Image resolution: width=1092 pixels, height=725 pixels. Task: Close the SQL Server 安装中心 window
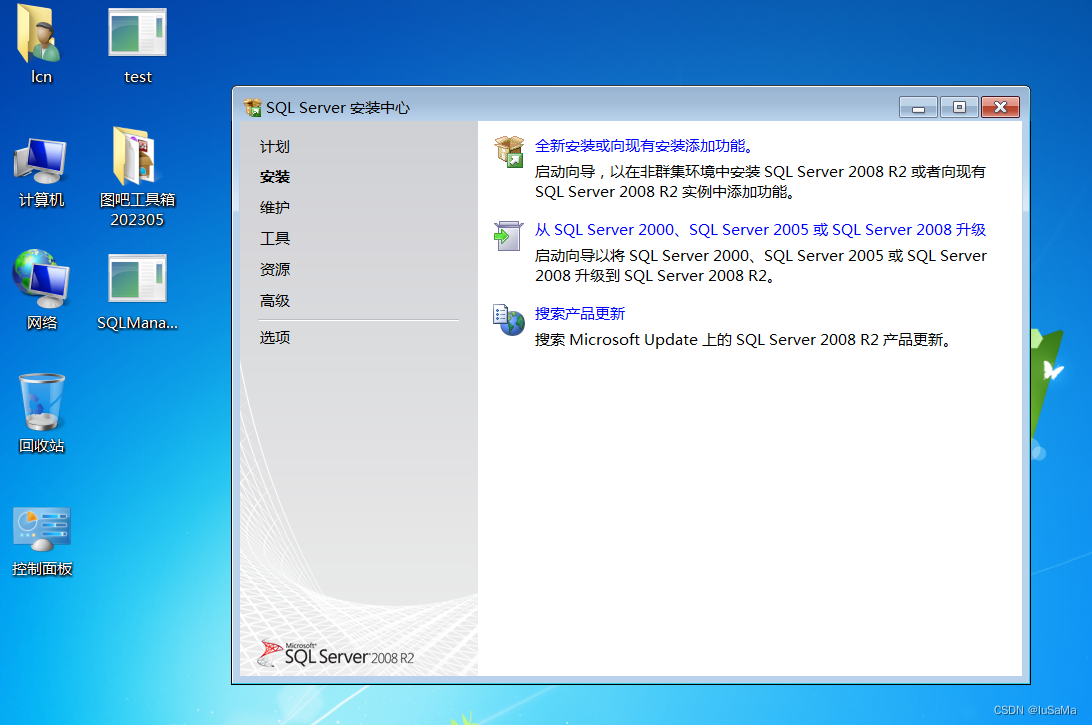1000,107
